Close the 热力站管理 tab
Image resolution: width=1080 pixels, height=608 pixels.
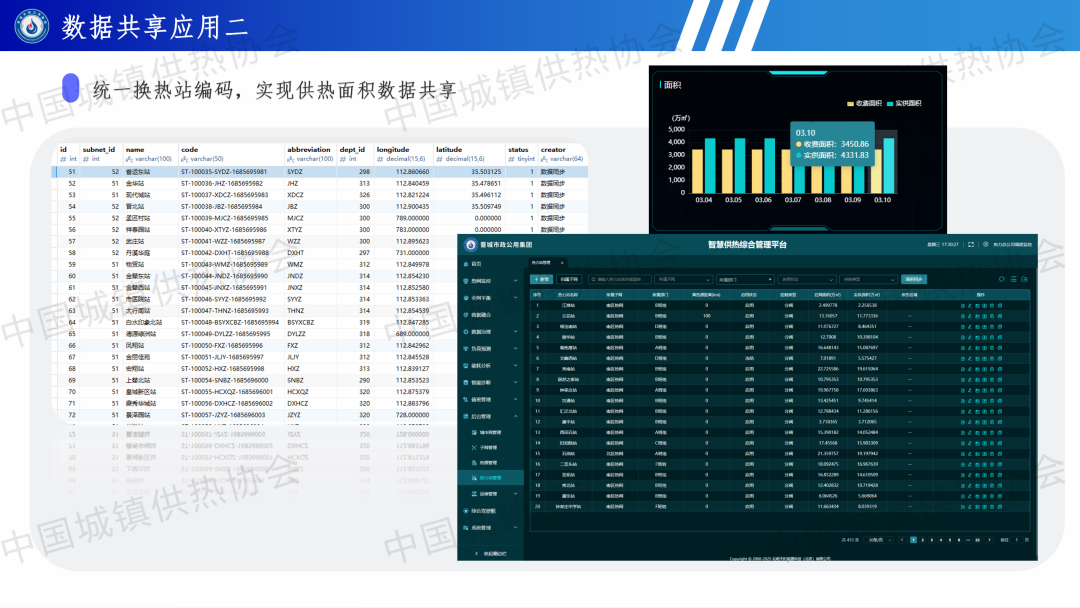(x=561, y=262)
